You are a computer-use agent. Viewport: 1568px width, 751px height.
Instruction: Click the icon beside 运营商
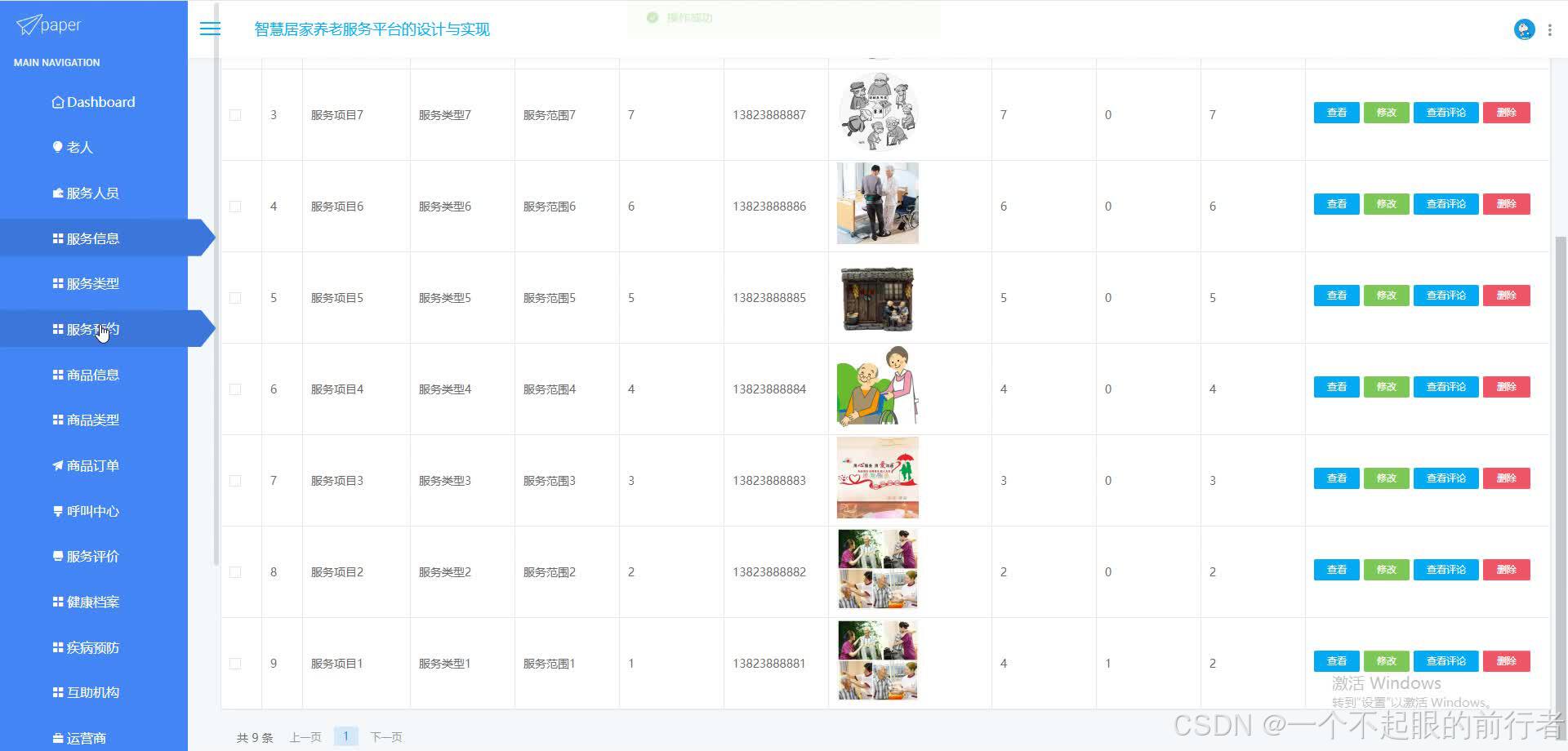coord(58,738)
